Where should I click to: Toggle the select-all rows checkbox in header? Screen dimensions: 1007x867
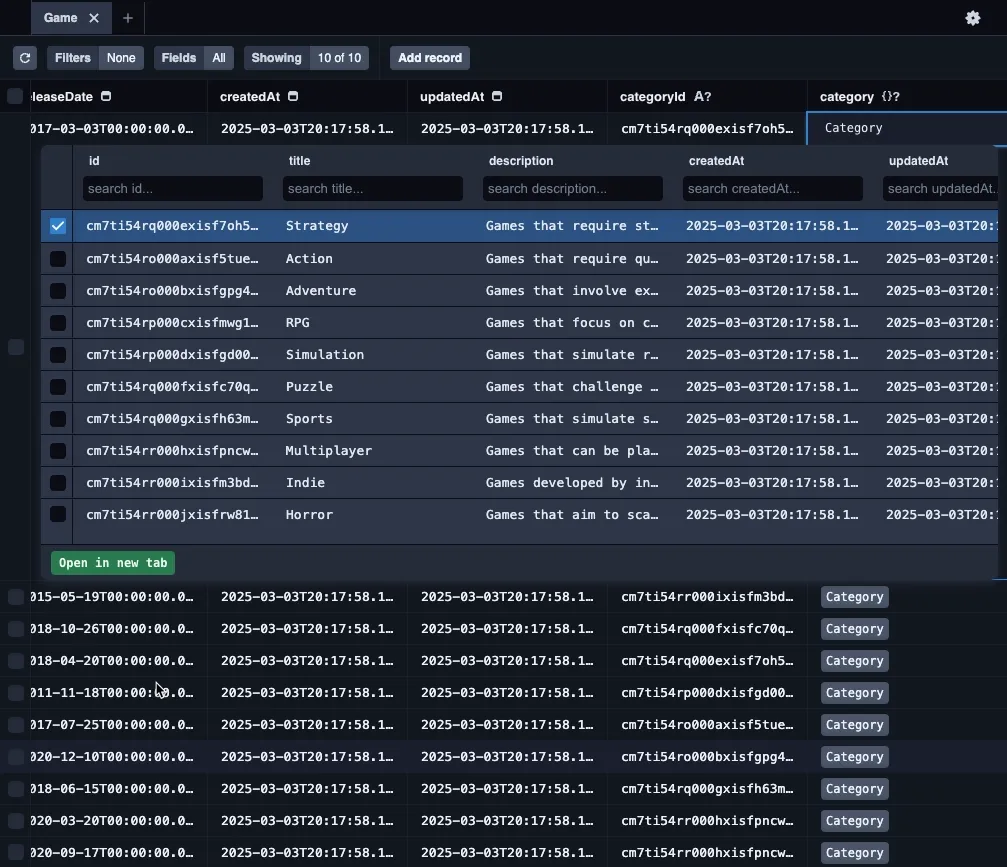pyautogui.click(x=15, y=96)
